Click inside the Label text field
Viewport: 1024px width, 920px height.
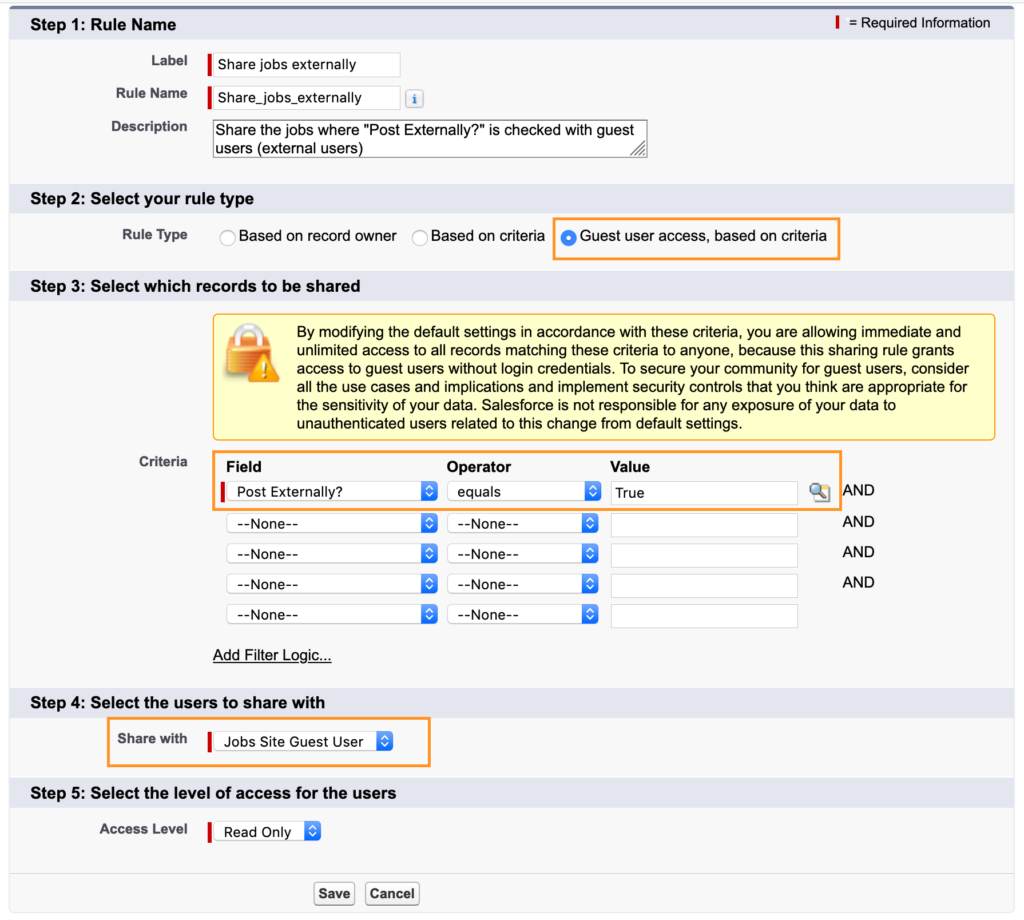303,64
